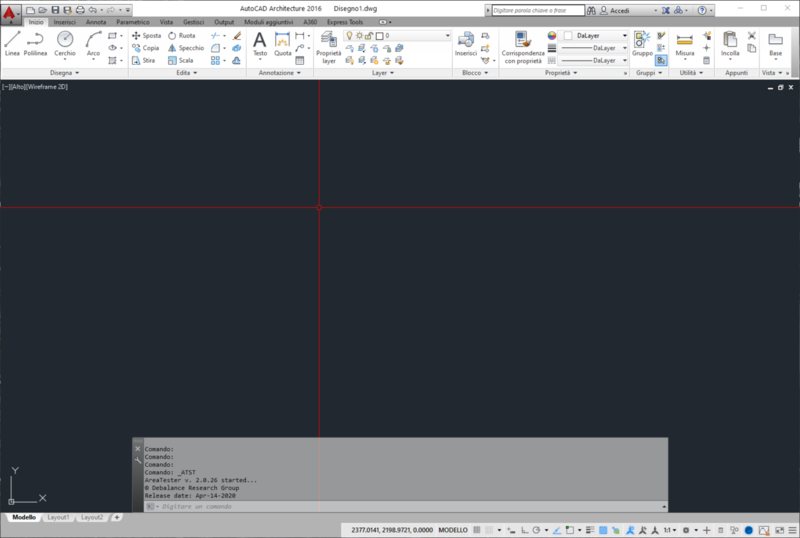Select the Stira stretch tool
Image resolution: width=800 pixels, height=538 pixels.
pos(143,60)
